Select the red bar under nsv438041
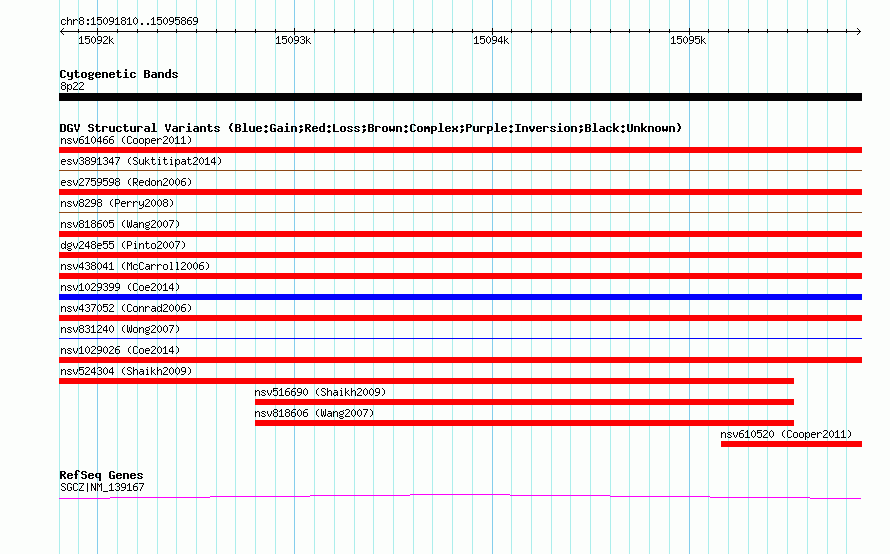 coord(460,276)
